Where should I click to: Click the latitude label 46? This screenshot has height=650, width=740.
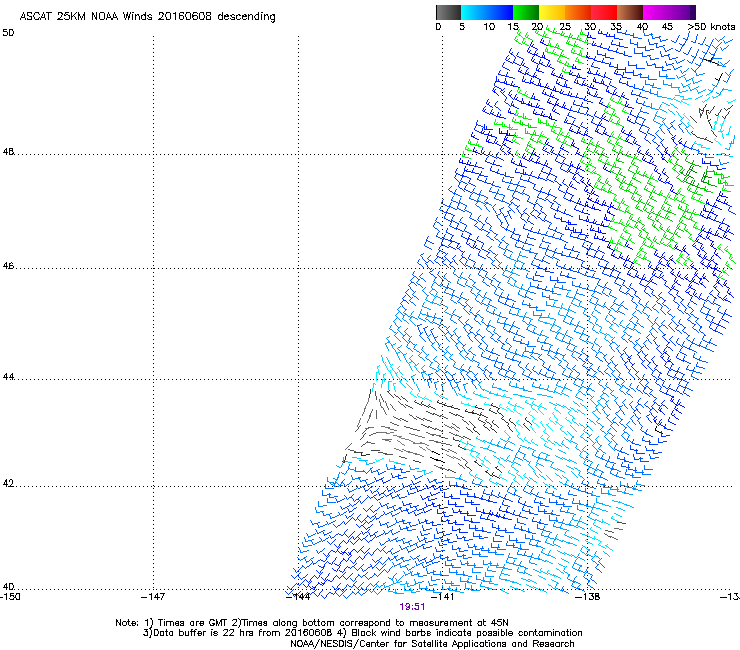[8, 266]
